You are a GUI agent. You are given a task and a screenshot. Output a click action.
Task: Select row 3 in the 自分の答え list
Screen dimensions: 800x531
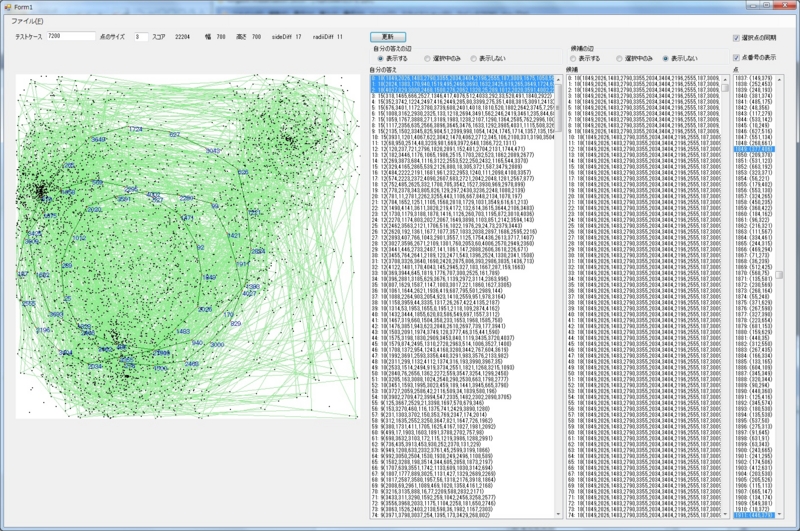tap(462, 96)
